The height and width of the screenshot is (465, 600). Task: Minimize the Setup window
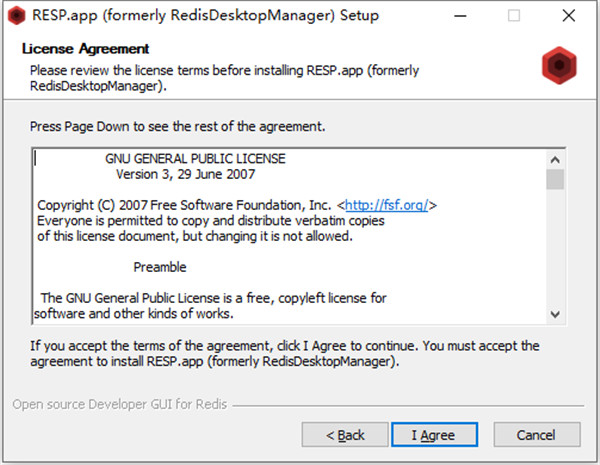tap(467, 16)
